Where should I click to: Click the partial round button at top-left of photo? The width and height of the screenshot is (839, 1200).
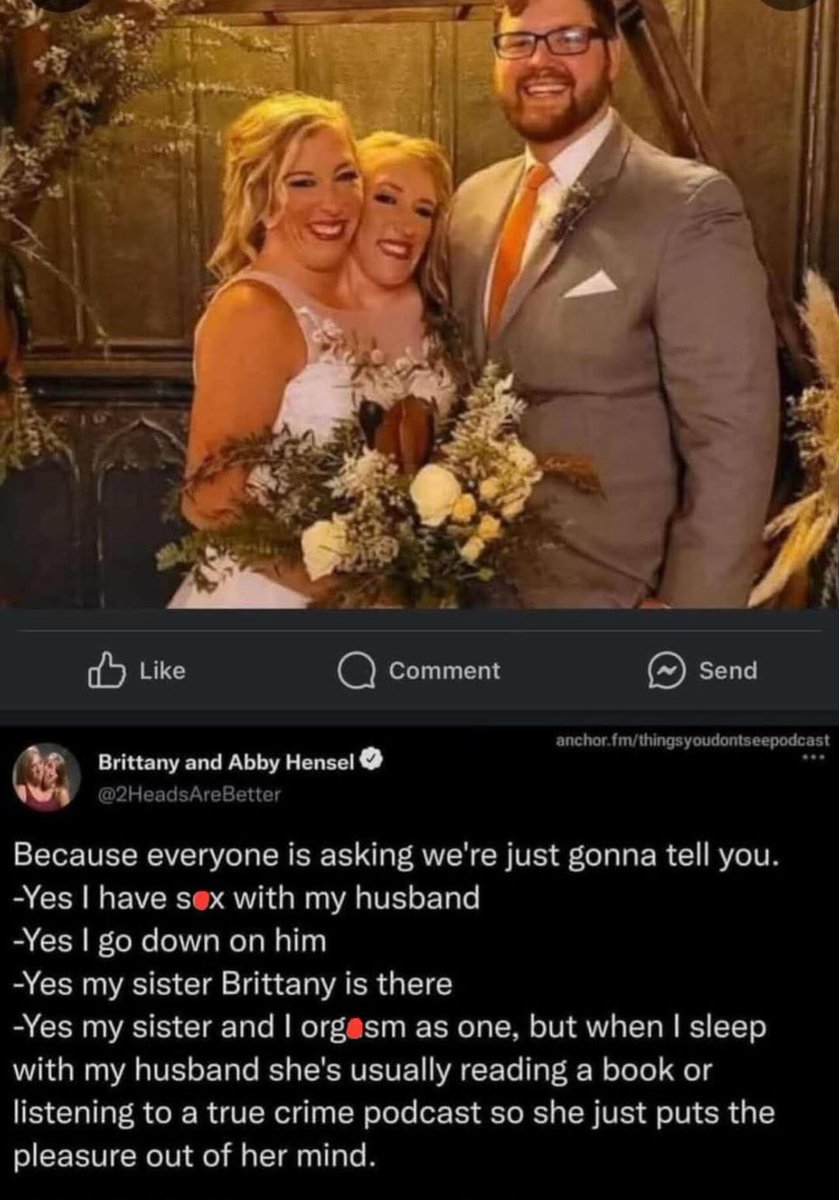click(61, 4)
